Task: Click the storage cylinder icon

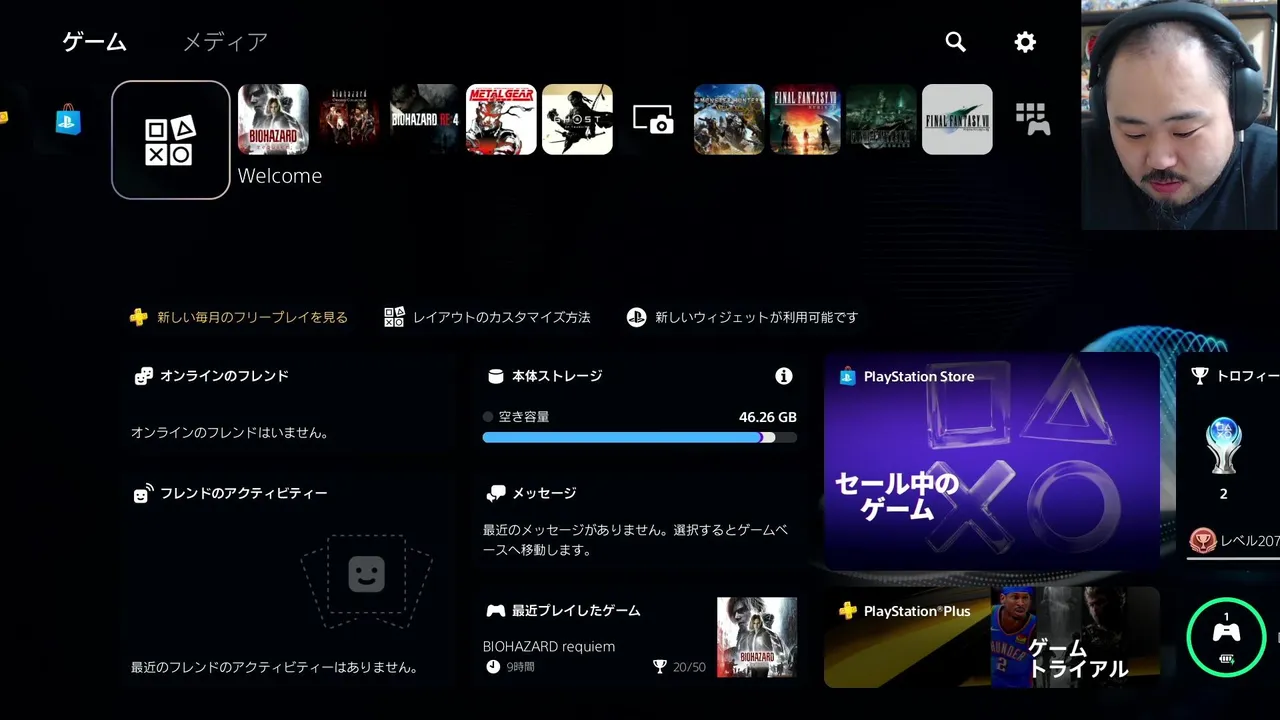Action: (495, 376)
